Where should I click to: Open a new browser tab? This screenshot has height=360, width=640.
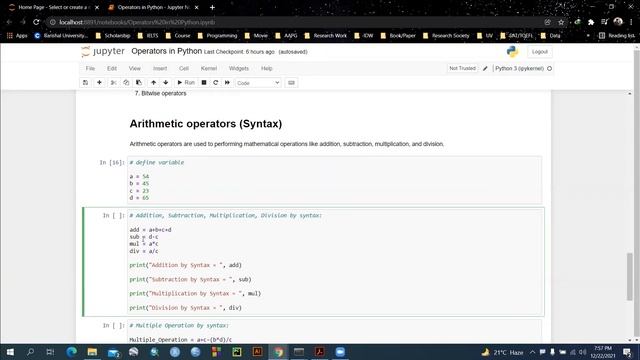pyautogui.click(x=212, y=7)
